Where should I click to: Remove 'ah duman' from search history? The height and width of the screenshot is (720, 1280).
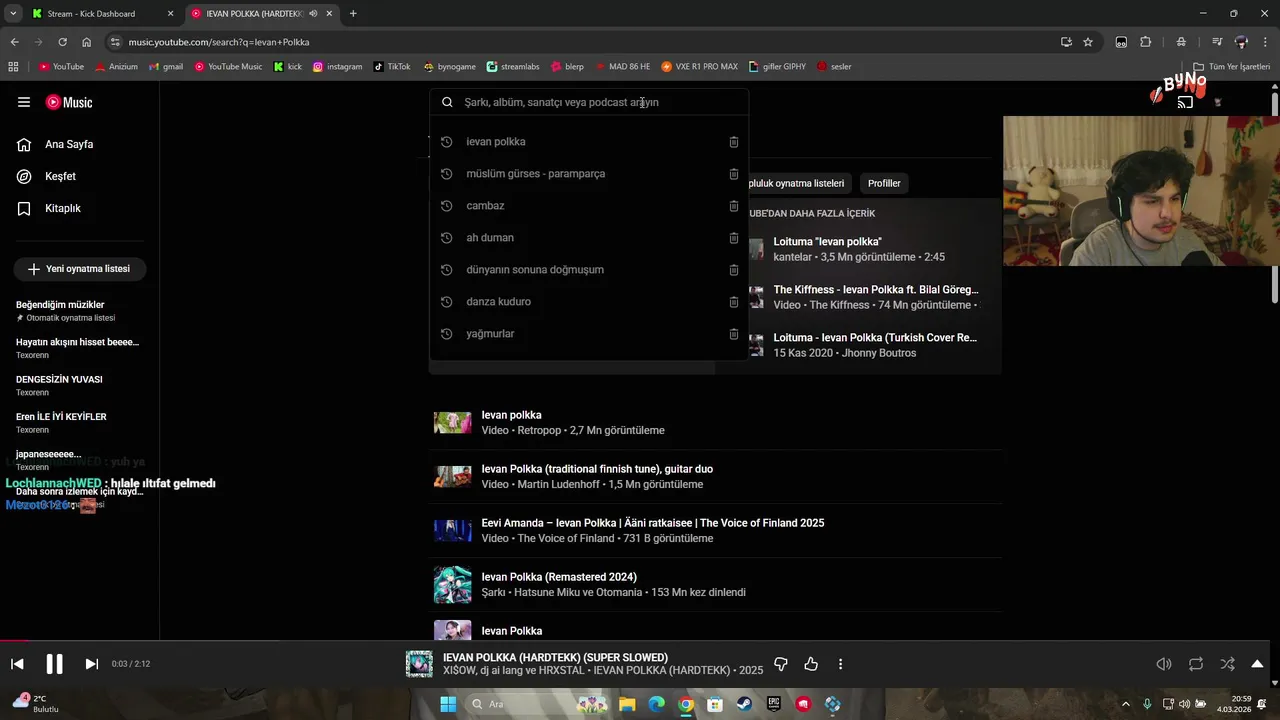[x=733, y=238]
